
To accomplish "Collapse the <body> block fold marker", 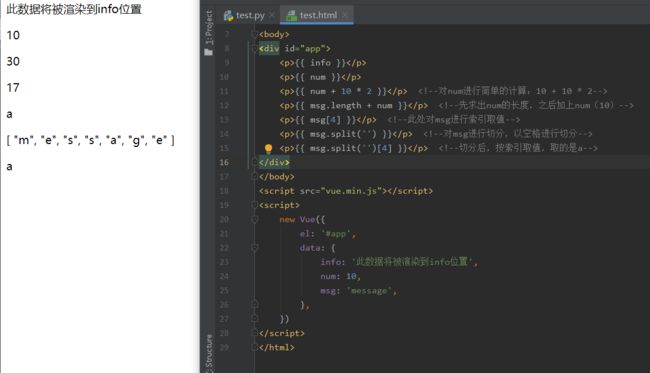I will pos(255,34).
